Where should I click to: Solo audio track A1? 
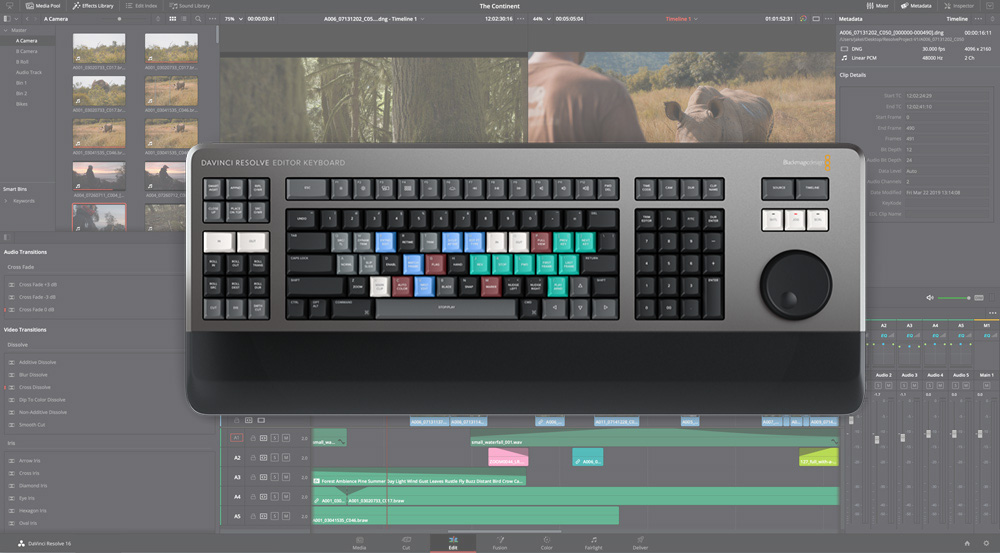click(275, 438)
